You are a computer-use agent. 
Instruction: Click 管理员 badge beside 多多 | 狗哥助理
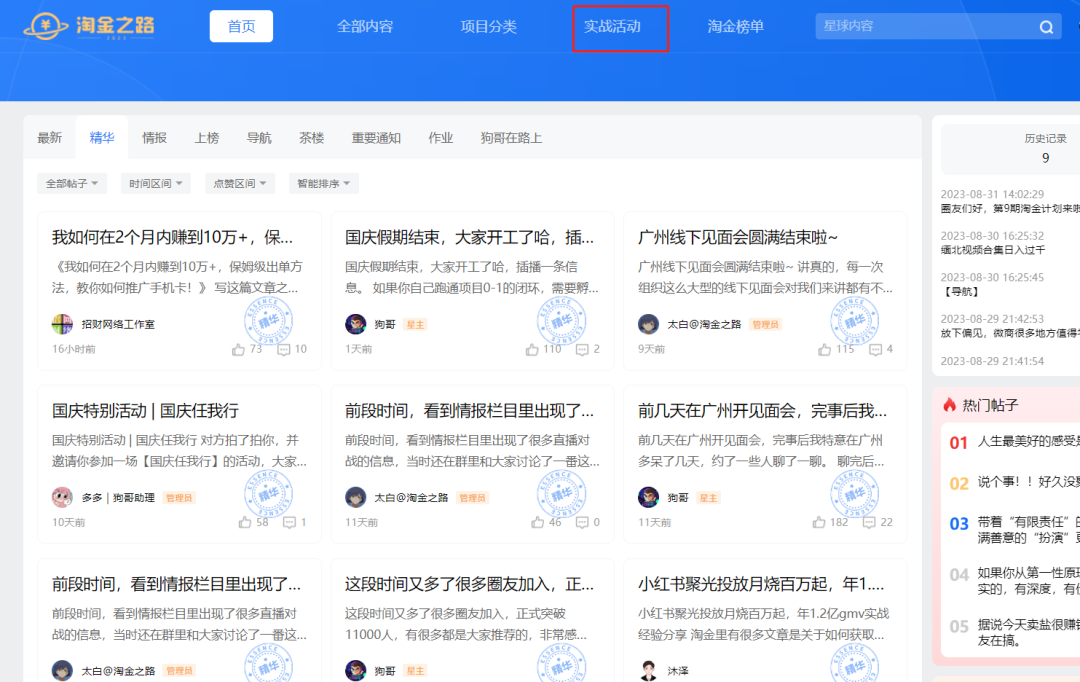coord(179,497)
